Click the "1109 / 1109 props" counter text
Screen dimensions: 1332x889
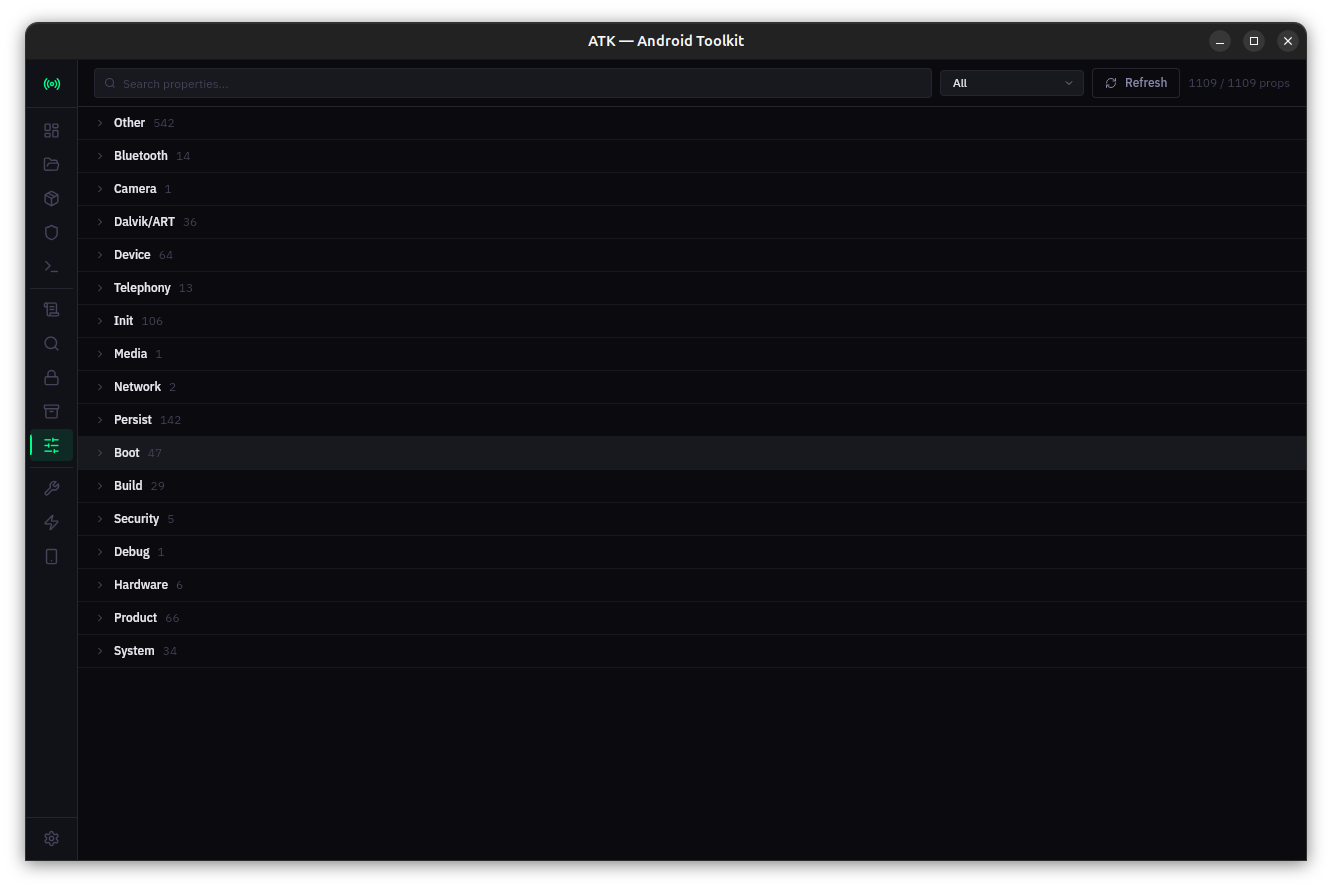coord(1239,83)
